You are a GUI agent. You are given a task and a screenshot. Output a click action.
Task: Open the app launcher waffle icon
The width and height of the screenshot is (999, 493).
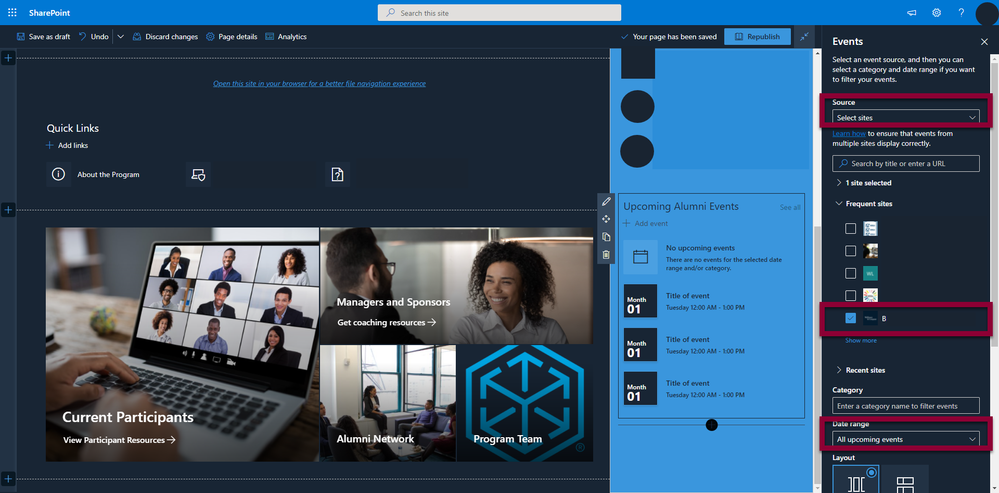pos(12,13)
